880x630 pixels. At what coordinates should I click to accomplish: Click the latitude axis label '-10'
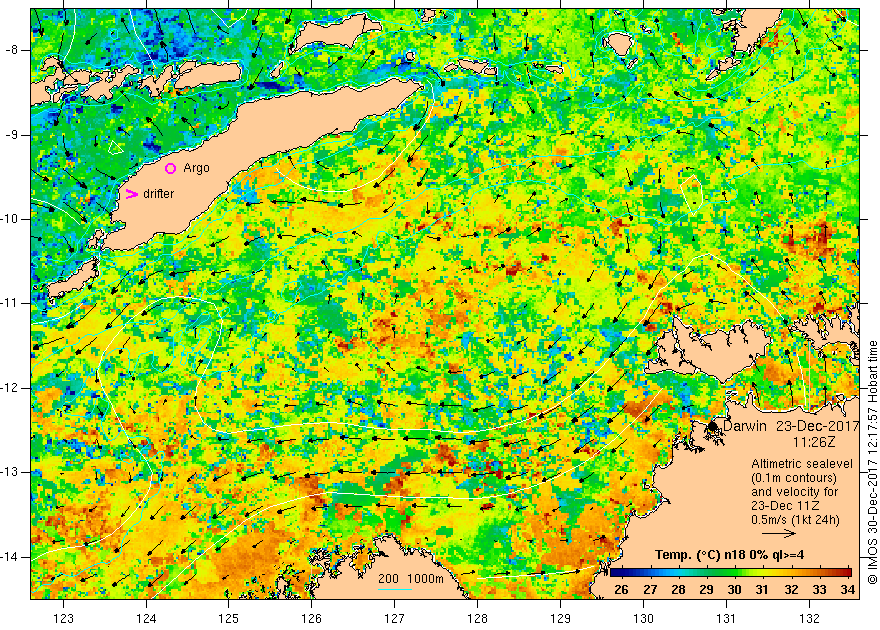(x=11, y=219)
